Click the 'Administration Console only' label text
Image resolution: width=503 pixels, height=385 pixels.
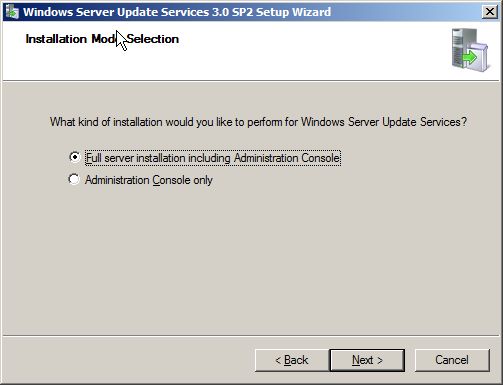149,180
